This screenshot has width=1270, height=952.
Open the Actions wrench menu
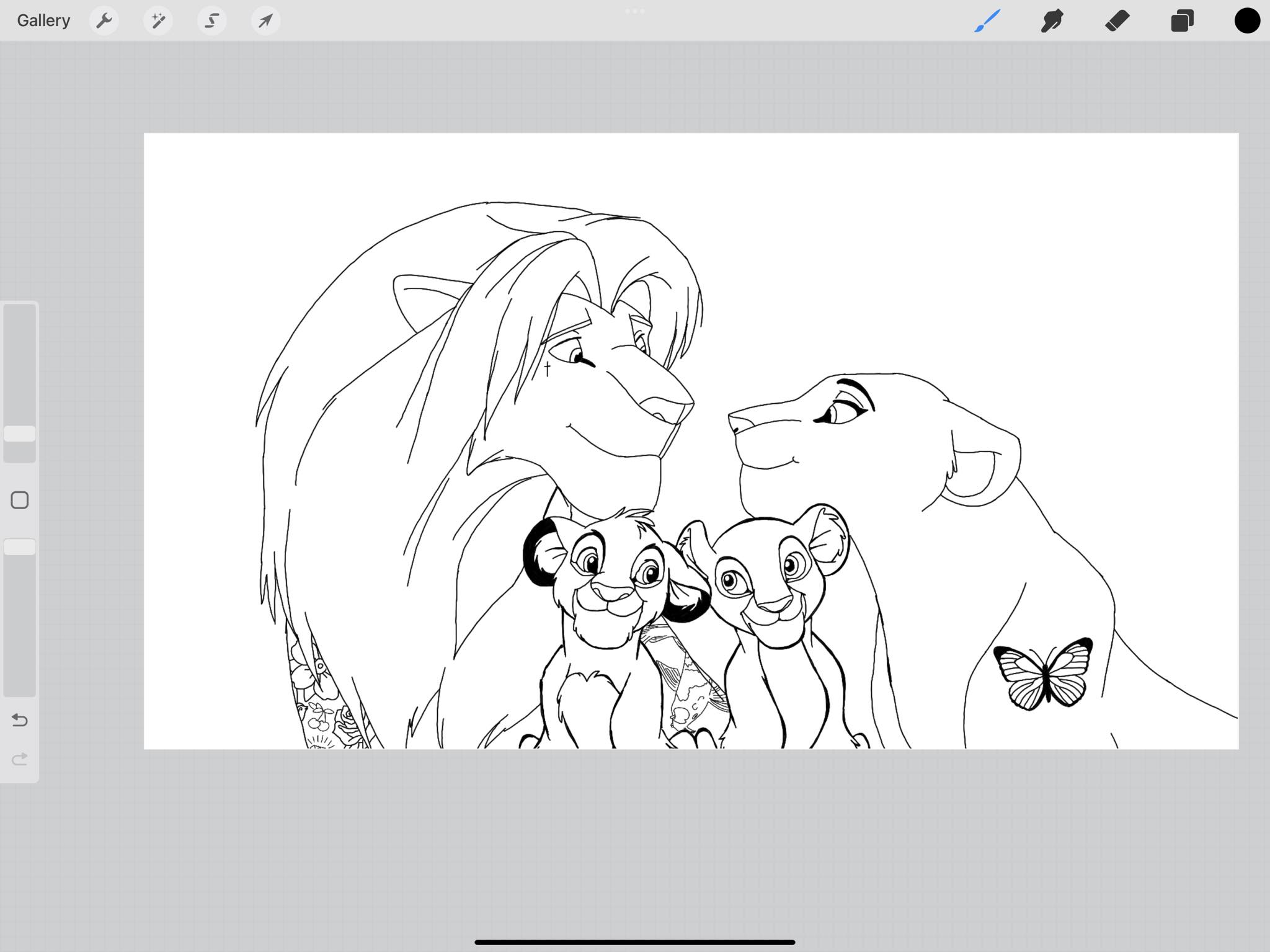pyautogui.click(x=104, y=21)
